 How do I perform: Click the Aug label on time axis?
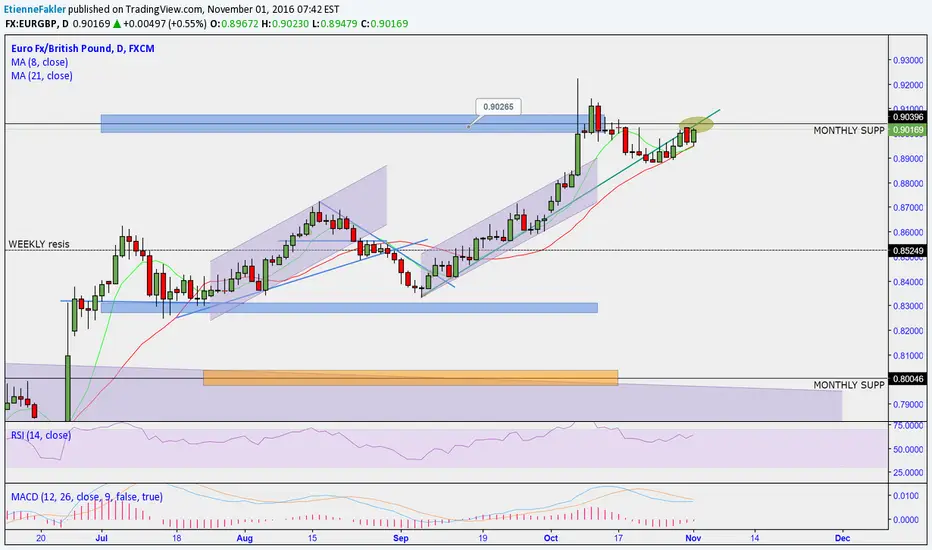point(244,538)
